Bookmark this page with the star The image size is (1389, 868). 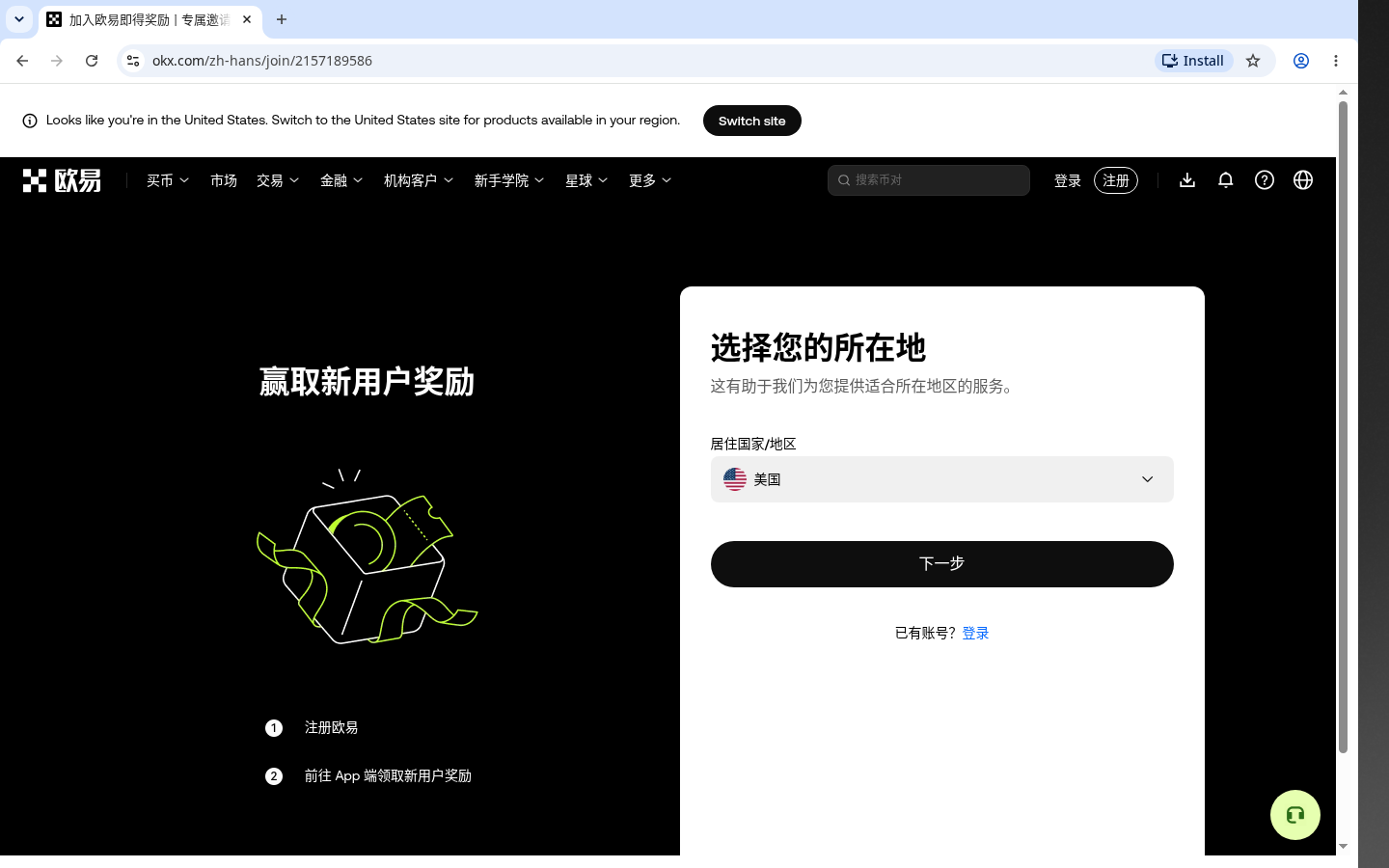(1253, 61)
